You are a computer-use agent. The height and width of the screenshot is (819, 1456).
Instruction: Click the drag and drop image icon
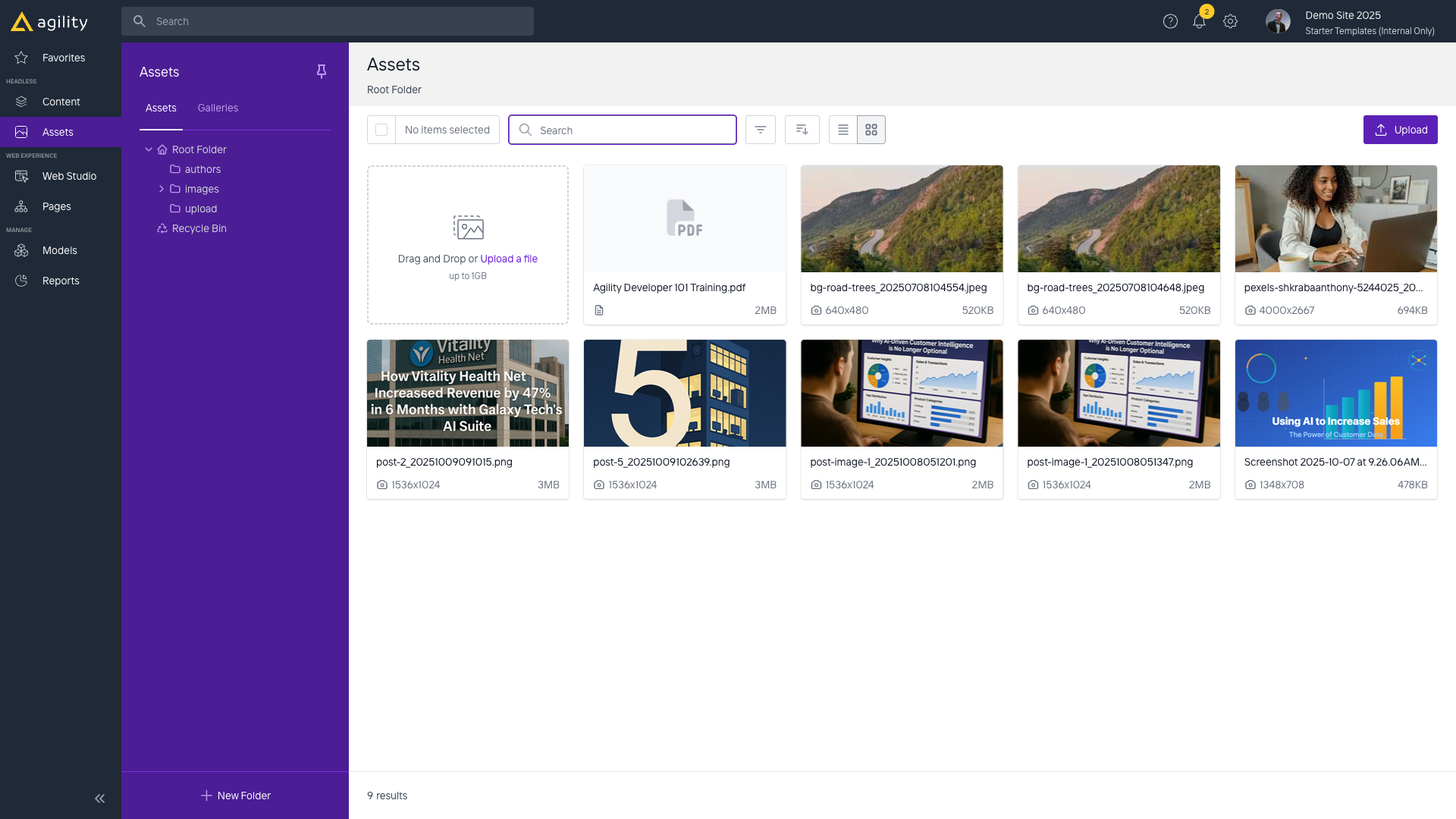tap(468, 227)
